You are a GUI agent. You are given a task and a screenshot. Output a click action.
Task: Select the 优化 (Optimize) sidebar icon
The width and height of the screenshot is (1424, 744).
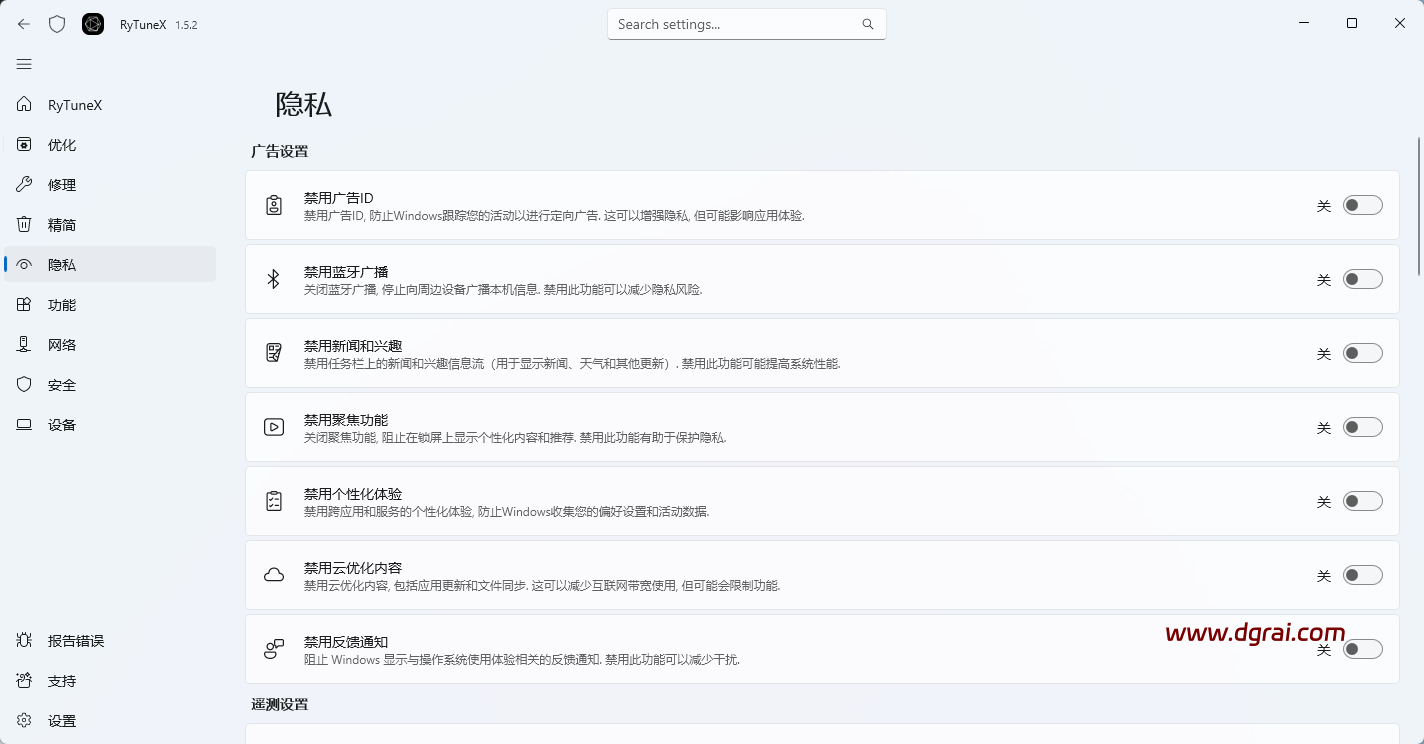24,144
